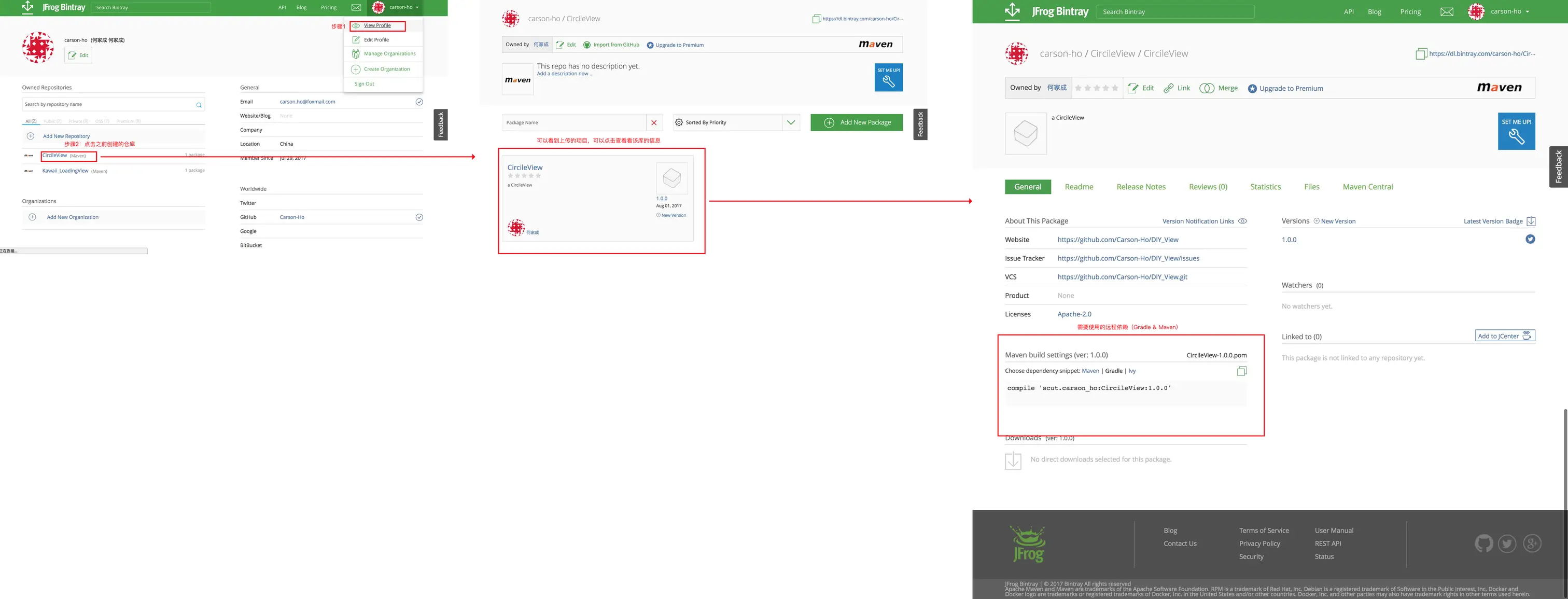Click the Link chain icon
This screenshot has height=599, width=1568.
point(1168,88)
